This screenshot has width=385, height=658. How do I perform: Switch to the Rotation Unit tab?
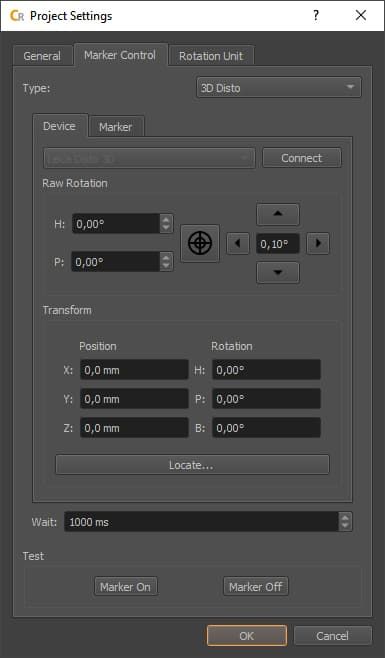coord(211,56)
